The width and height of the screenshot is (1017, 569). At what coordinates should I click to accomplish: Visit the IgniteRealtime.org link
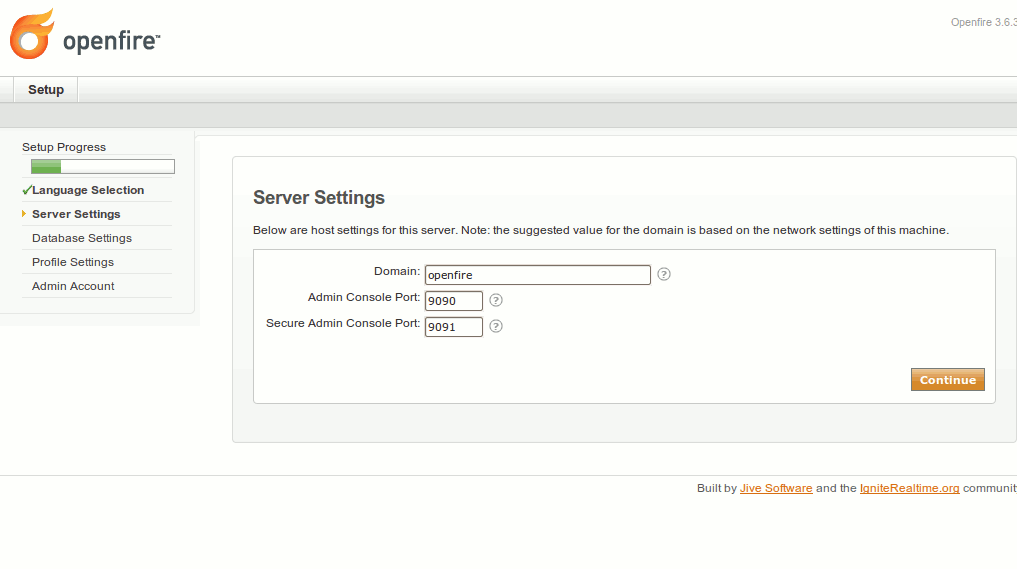coord(909,488)
